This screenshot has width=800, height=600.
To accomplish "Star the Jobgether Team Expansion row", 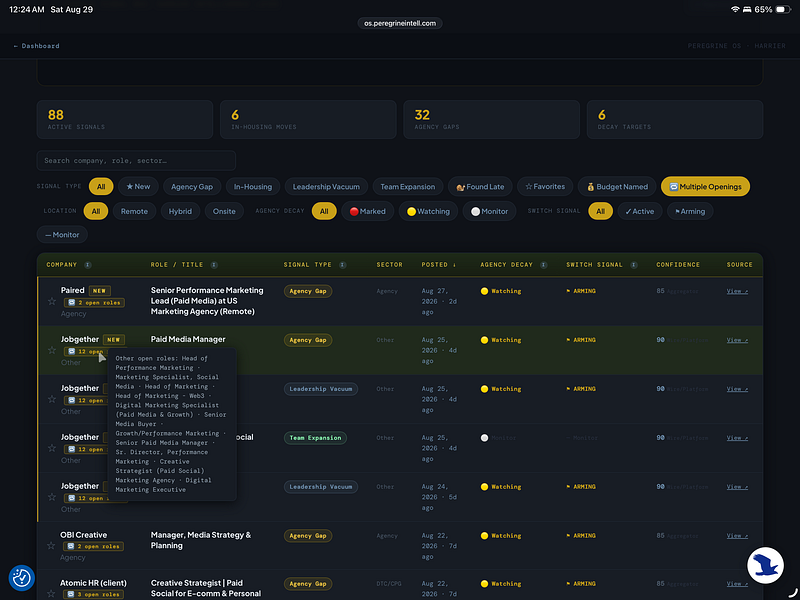I will coord(52,448).
